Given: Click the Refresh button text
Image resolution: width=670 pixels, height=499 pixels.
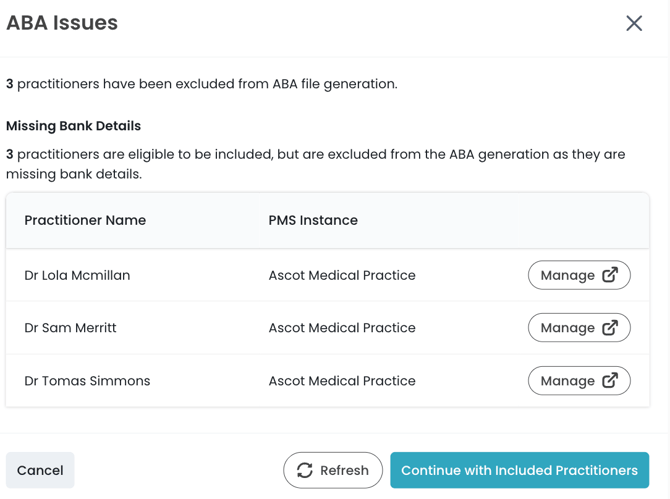Looking at the screenshot, I should tap(345, 470).
